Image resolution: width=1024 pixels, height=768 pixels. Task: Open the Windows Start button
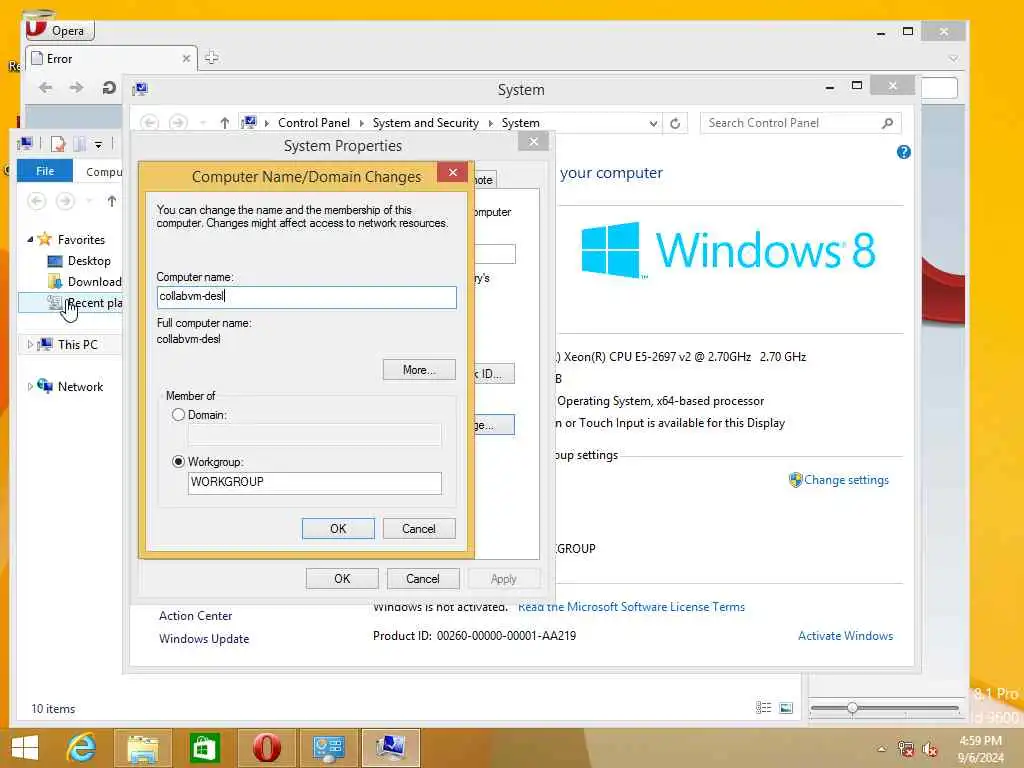point(25,748)
